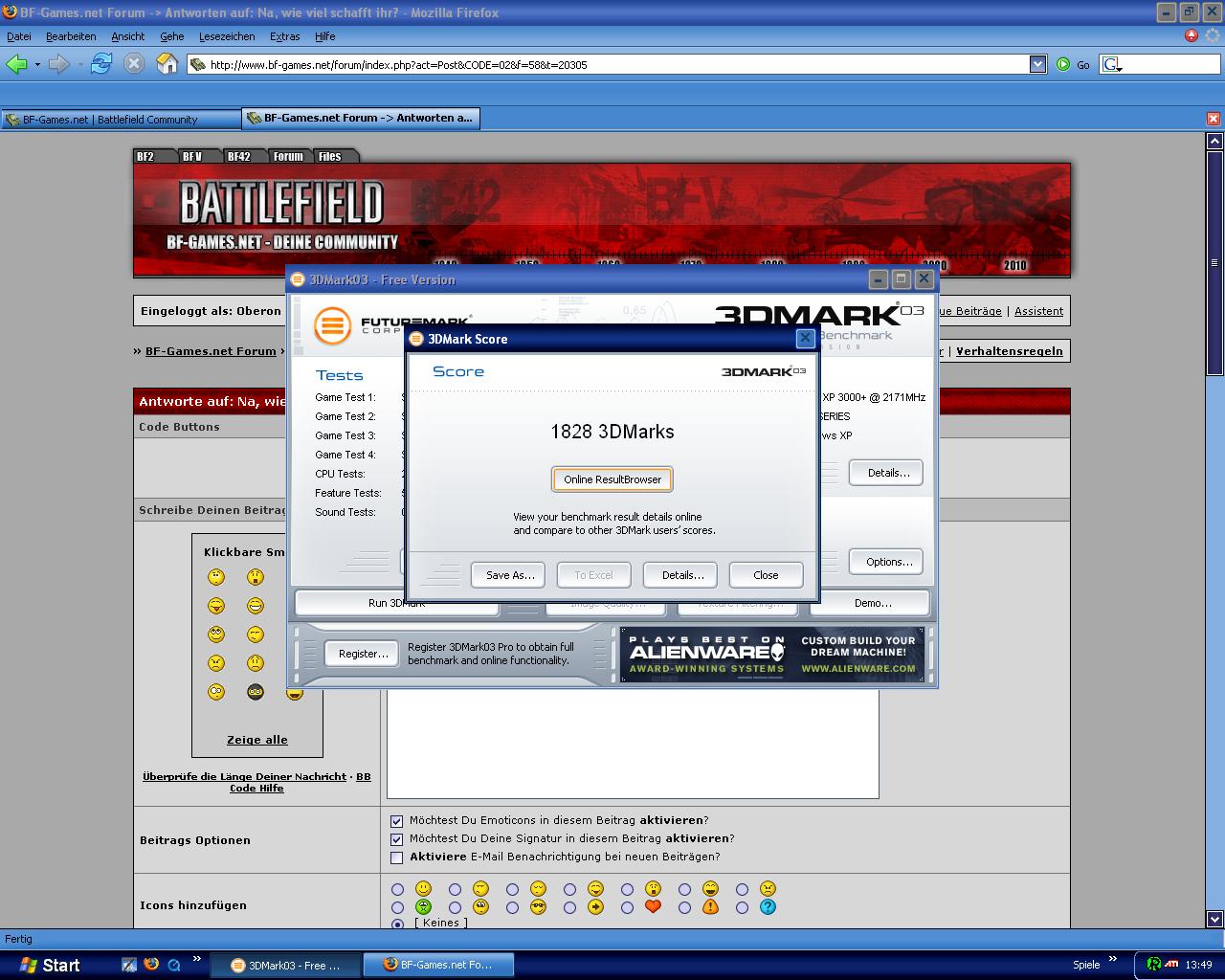The width and height of the screenshot is (1225, 980).
Task: Select the radio button beside the question mark icon
Action: [742, 907]
